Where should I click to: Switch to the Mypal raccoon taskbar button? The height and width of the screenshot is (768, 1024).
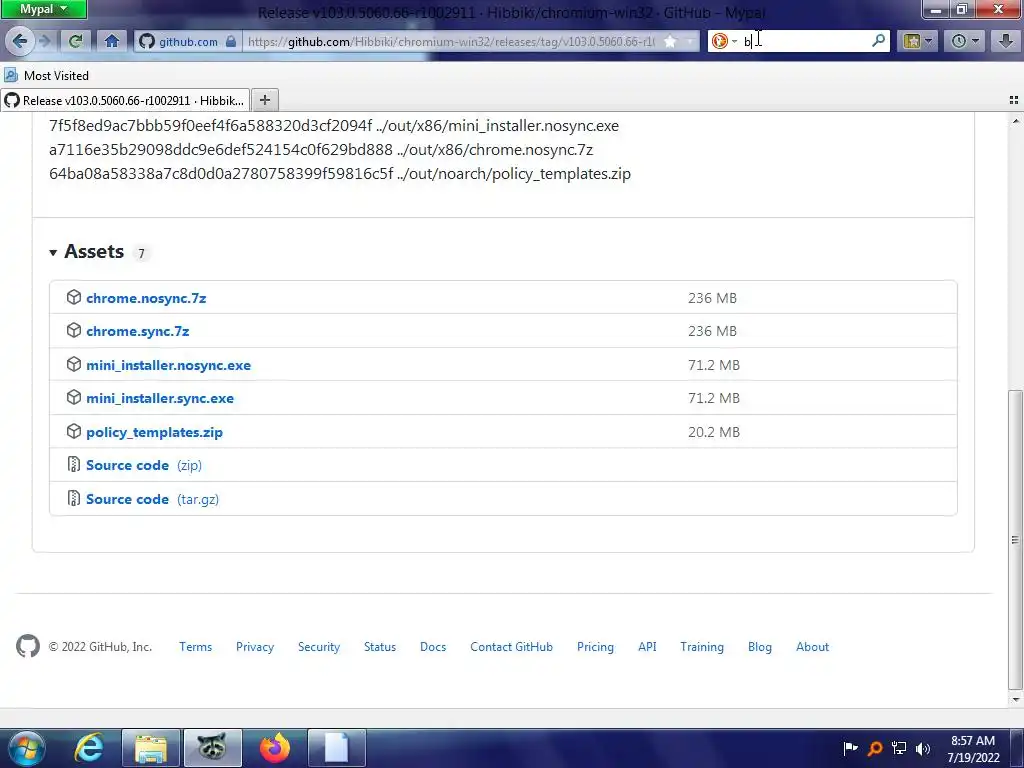[212, 748]
